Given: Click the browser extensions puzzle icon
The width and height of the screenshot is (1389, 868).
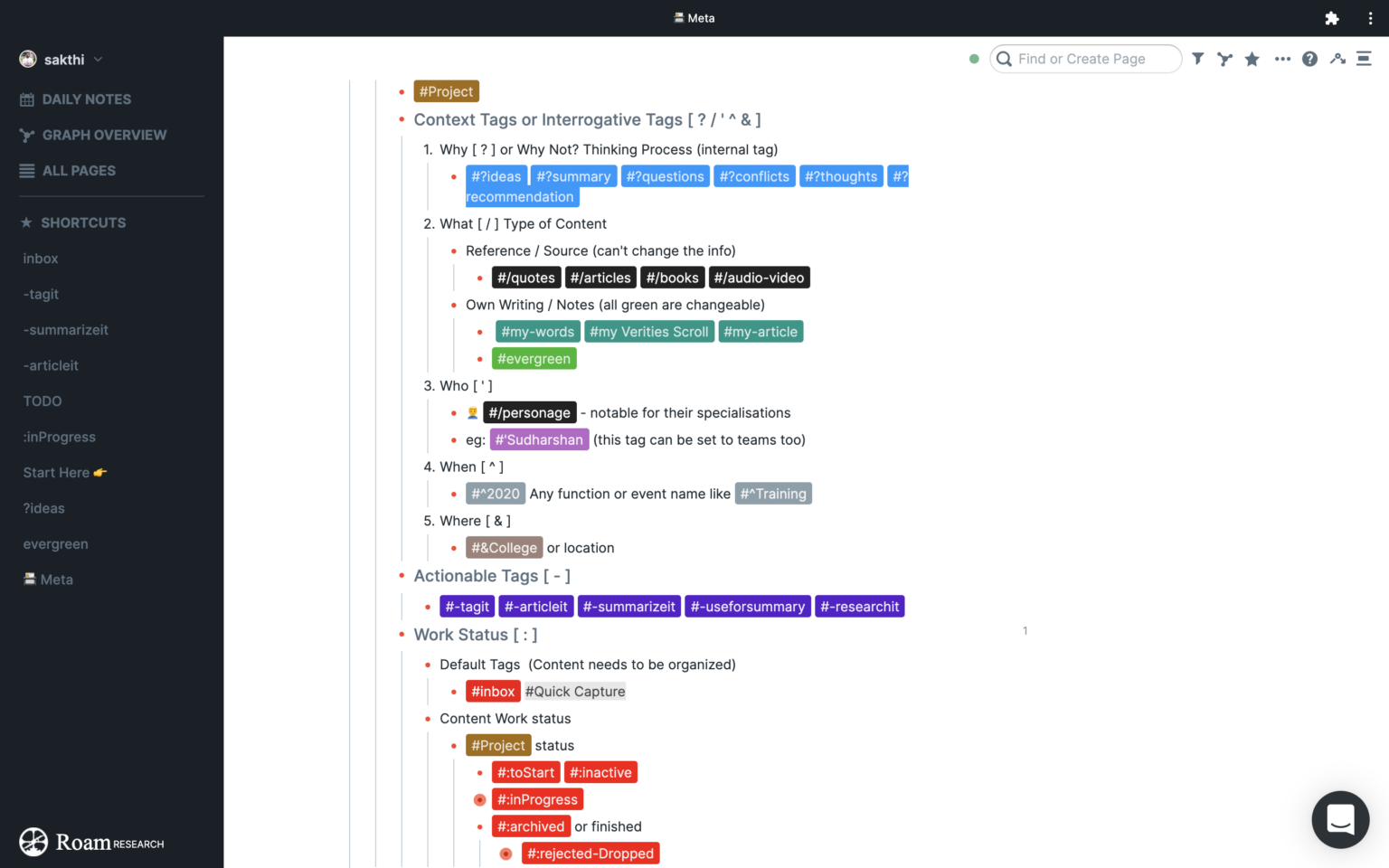Looking at the screenshot, I should tap(1332, 17).
